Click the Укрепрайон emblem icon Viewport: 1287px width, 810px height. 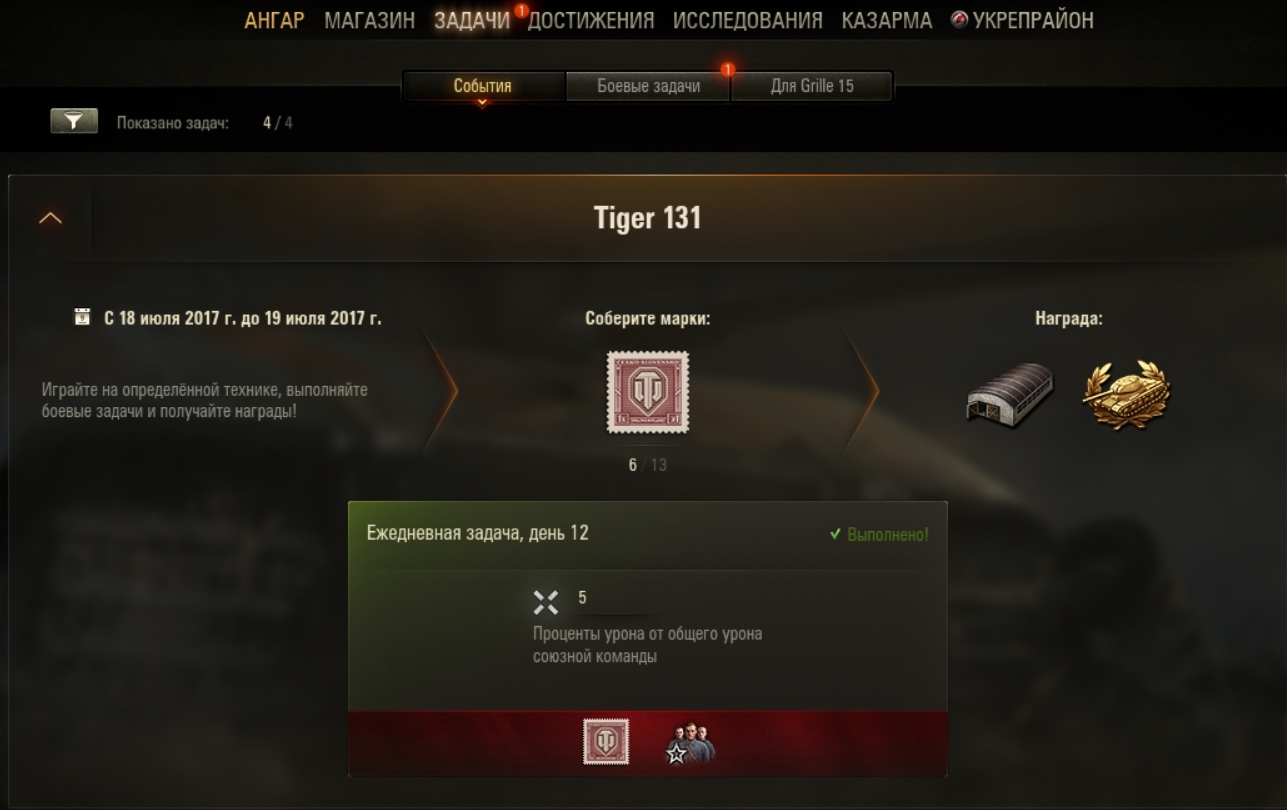[x=959, y=20]
